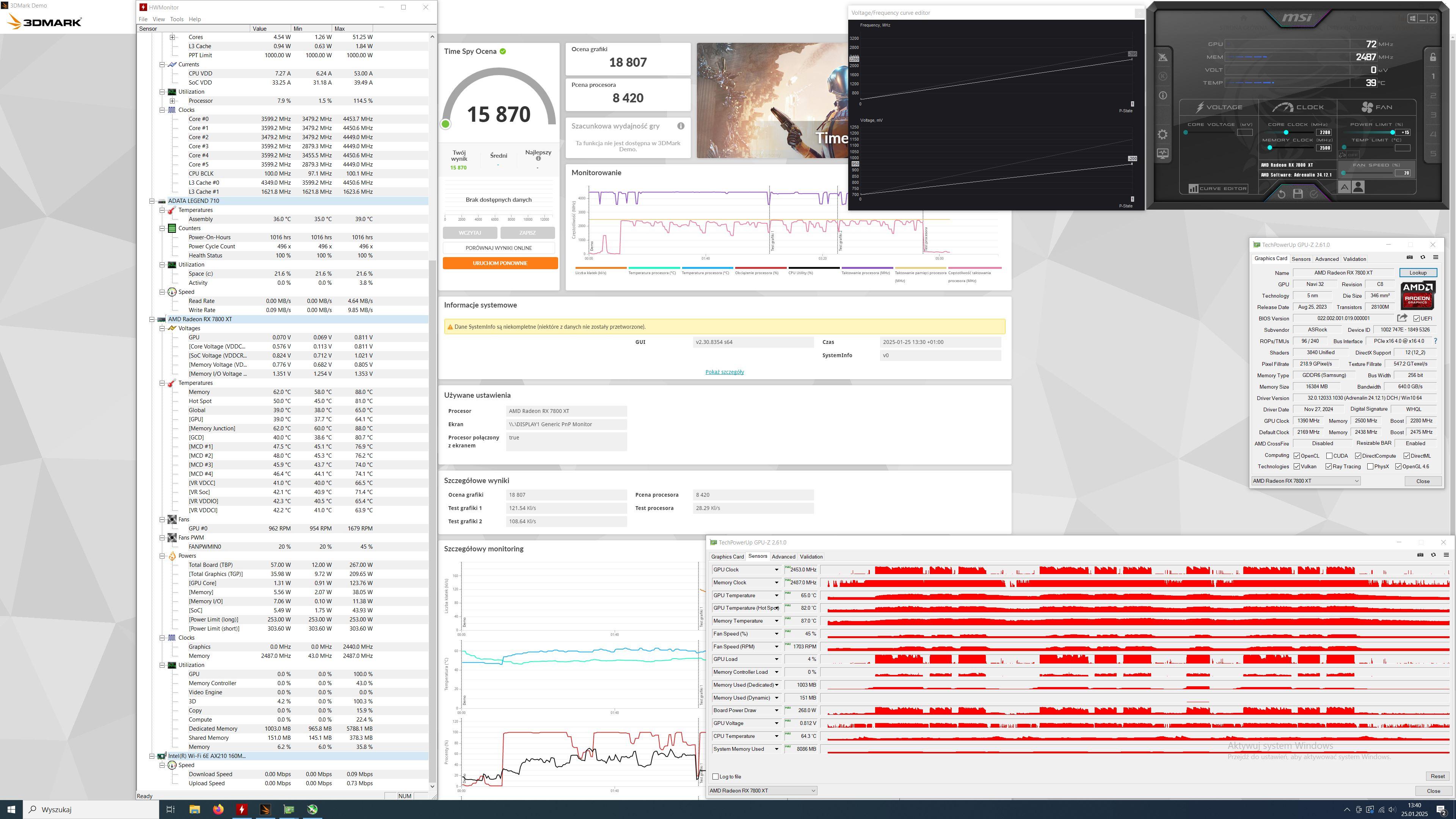Open GPU Clock sensor dropdown arrow
This screenshot has width=1456, height=819.
776,570
